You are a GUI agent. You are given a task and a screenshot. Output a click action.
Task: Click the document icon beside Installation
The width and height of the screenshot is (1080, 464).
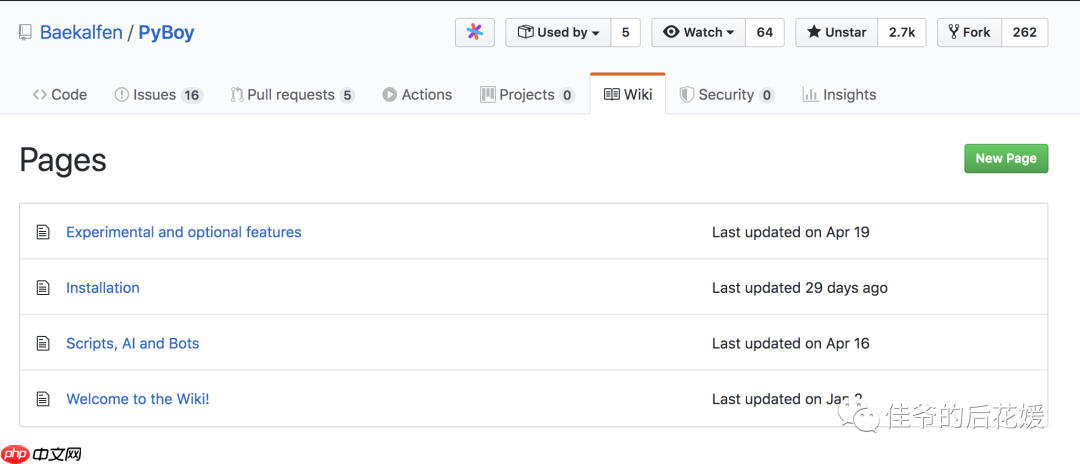(43, 288)
